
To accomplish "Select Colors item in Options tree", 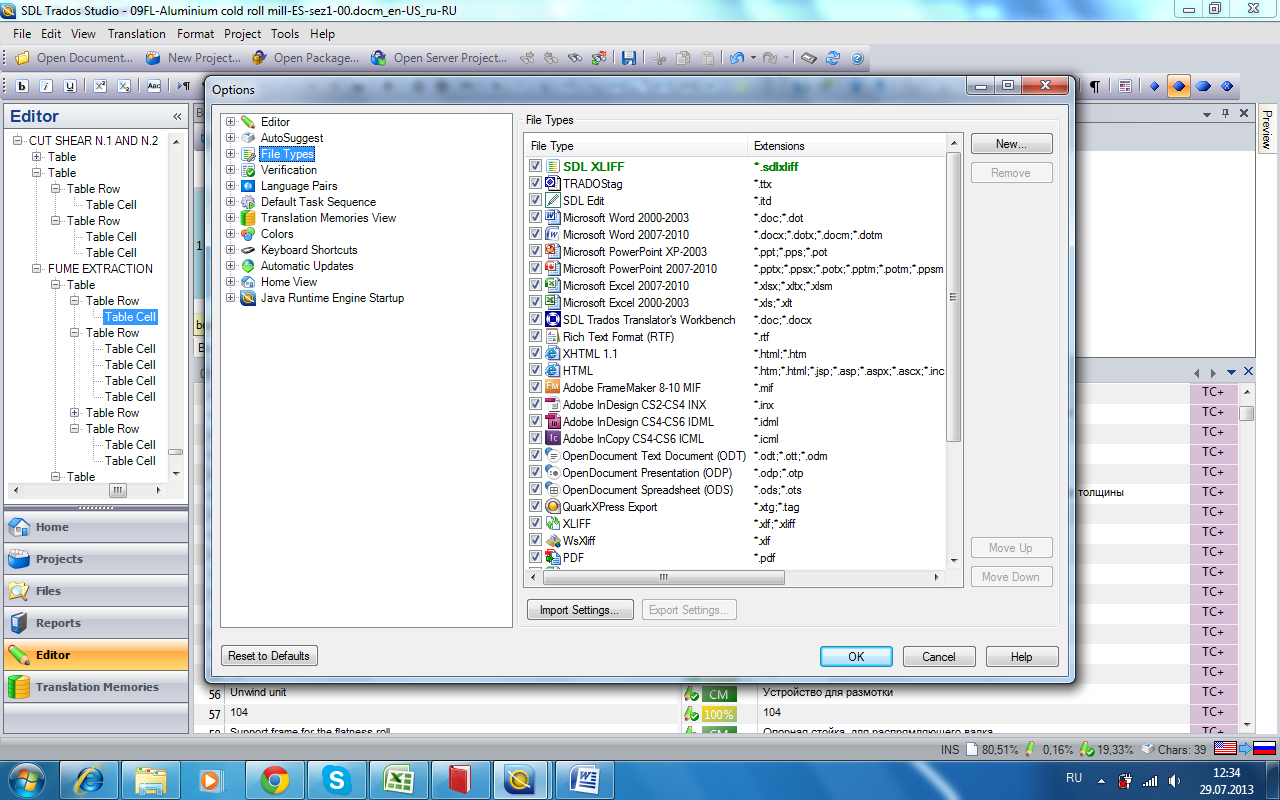I will 277,234.
